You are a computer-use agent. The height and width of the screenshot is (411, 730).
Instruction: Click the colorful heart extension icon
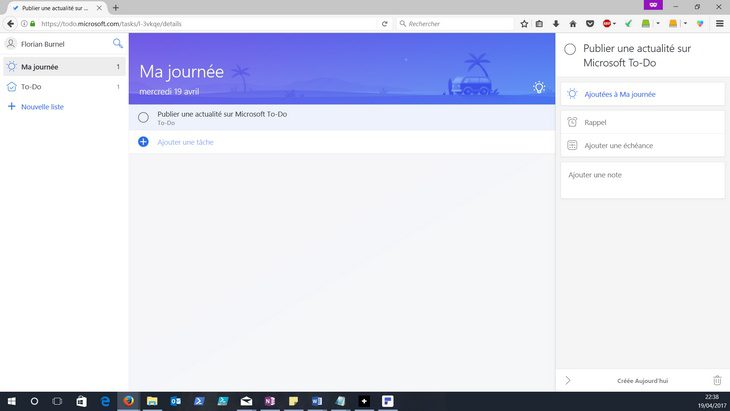tap(700, 24)
